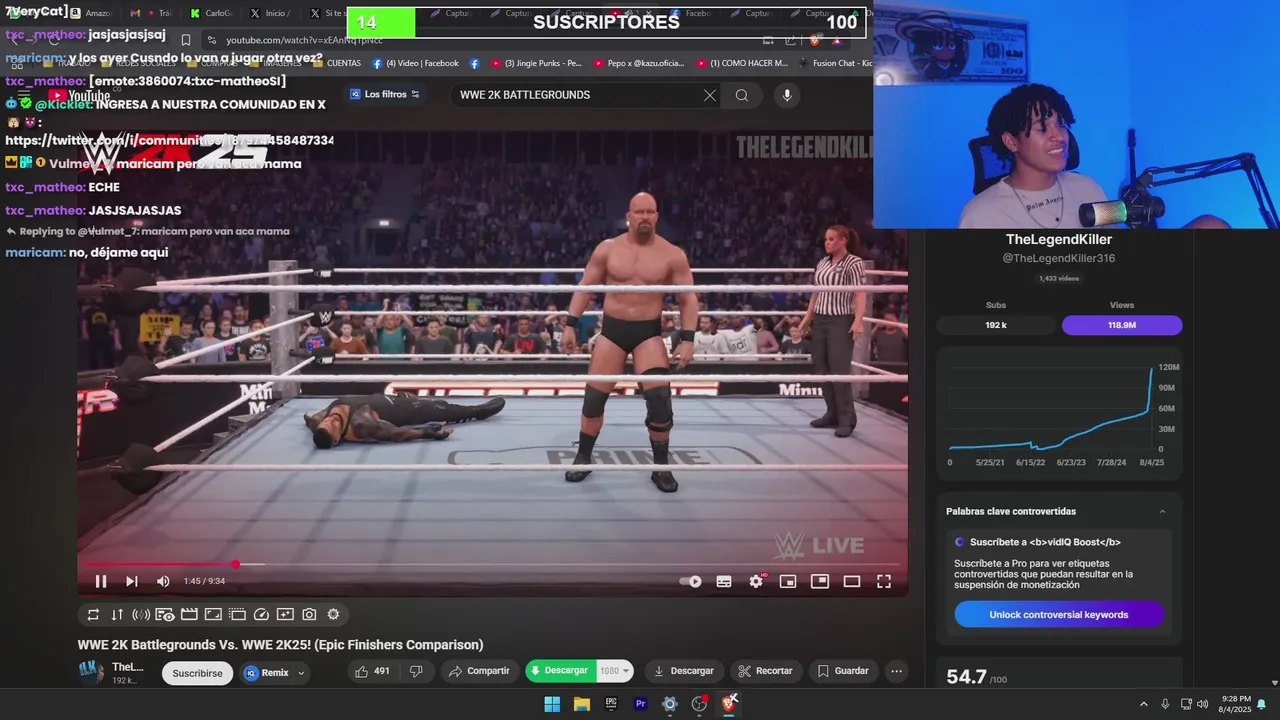1280x720 pixels.
Task: Like the video with thumbs up
Action: coord(372,671)
